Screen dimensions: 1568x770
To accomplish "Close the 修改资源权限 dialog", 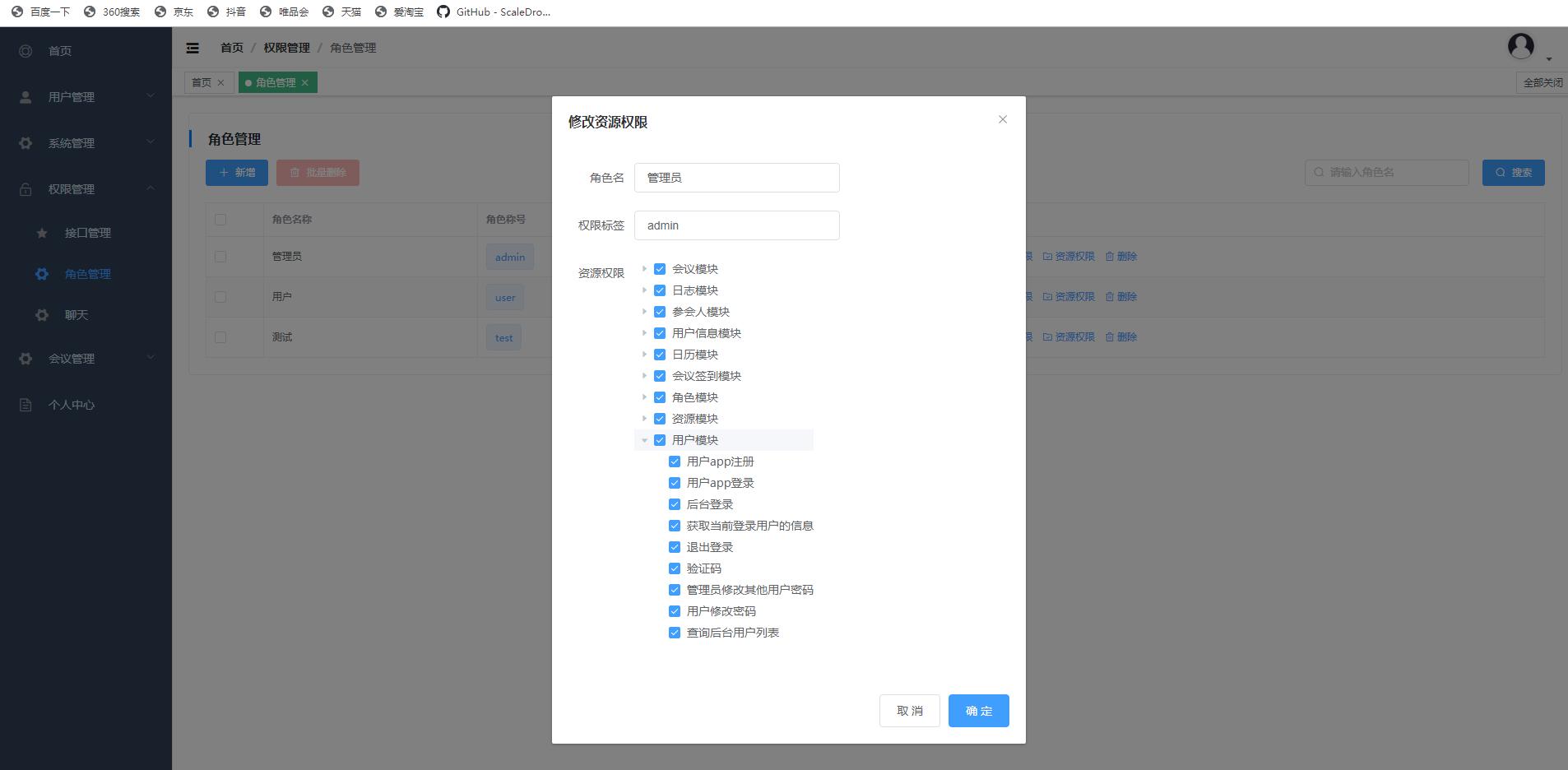I will (x=1002, y=119).
